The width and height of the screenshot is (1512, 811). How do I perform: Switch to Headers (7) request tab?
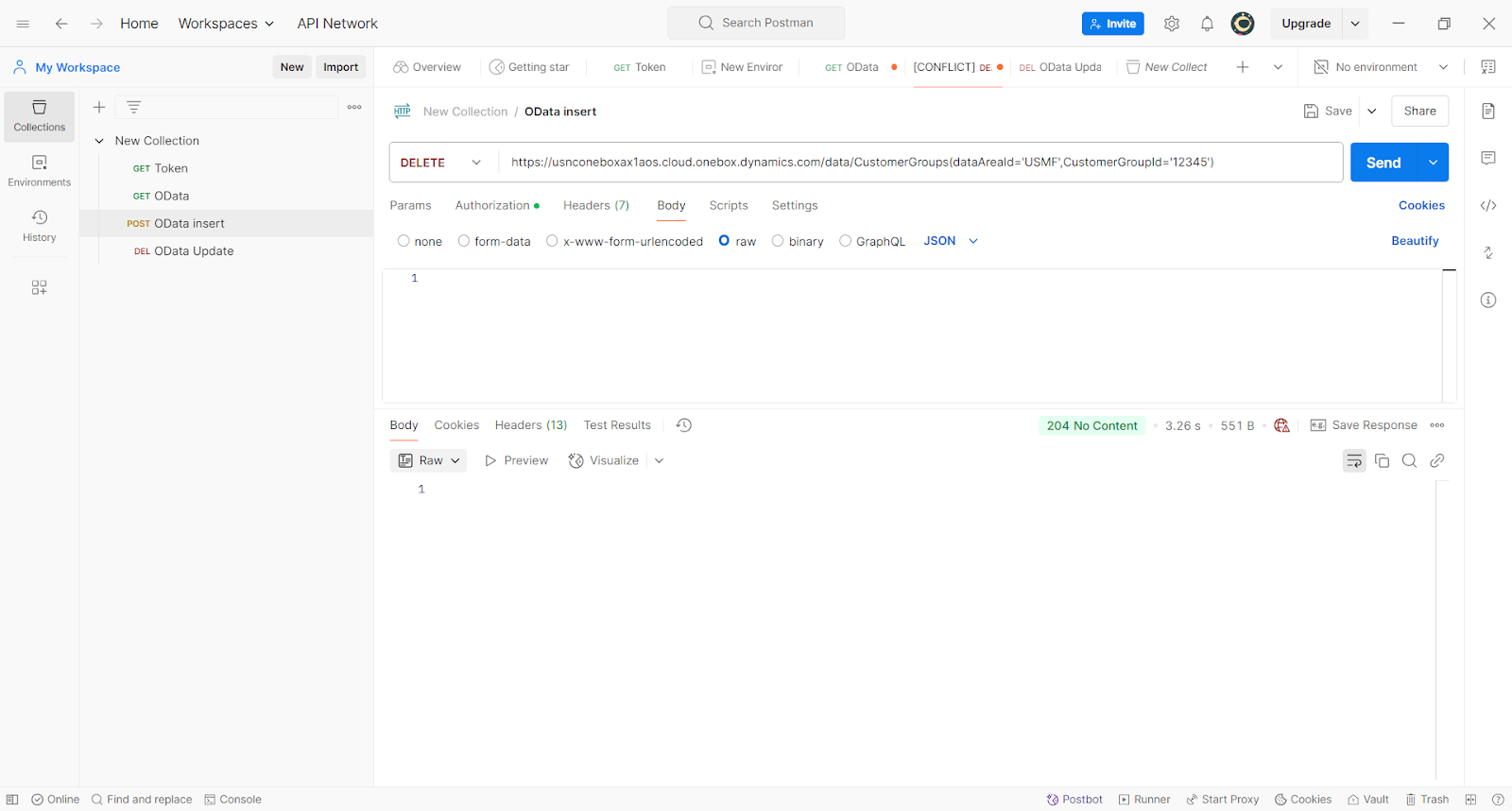[x=596, y=205]
